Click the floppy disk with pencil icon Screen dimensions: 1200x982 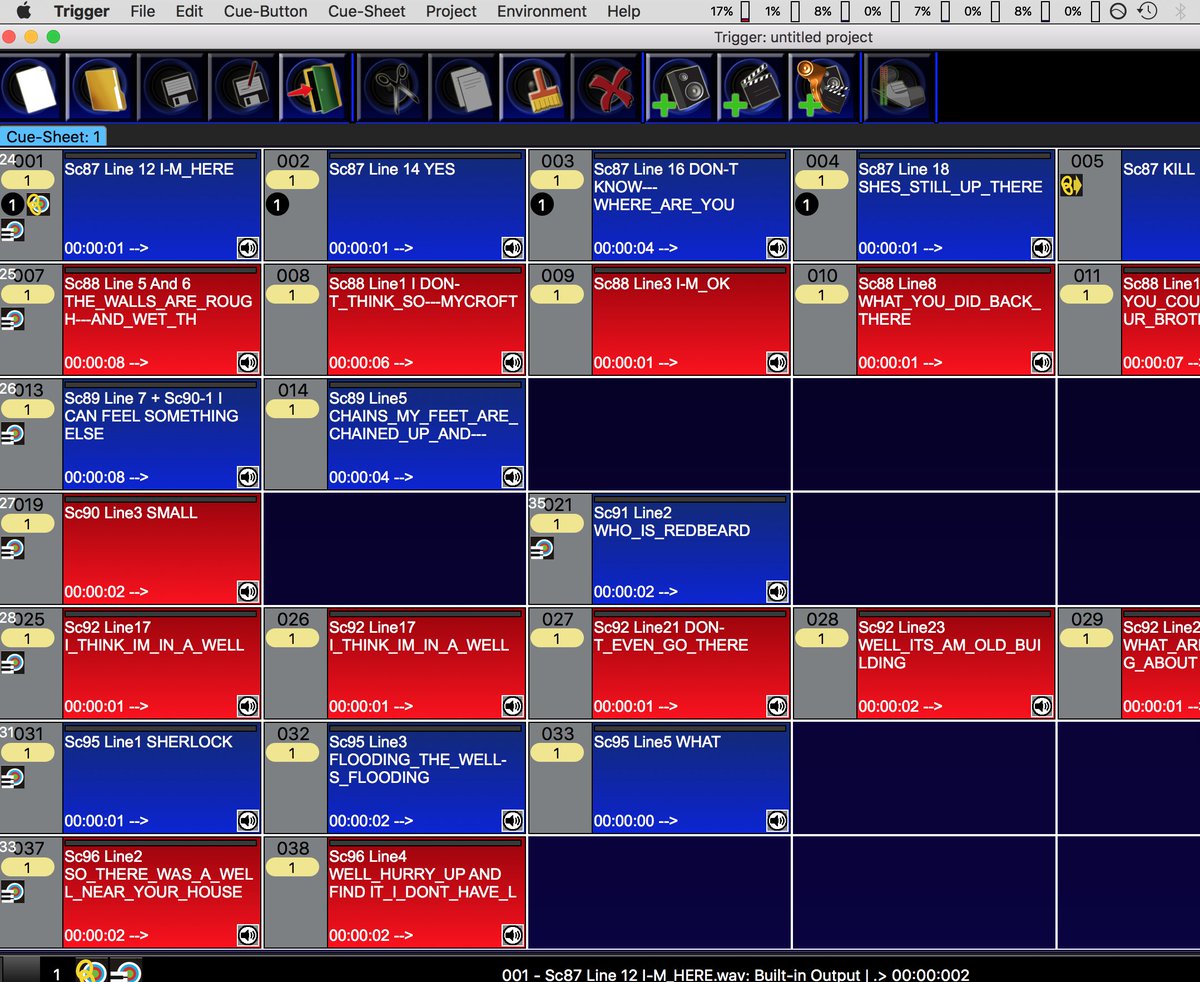[x=243, y=87]
